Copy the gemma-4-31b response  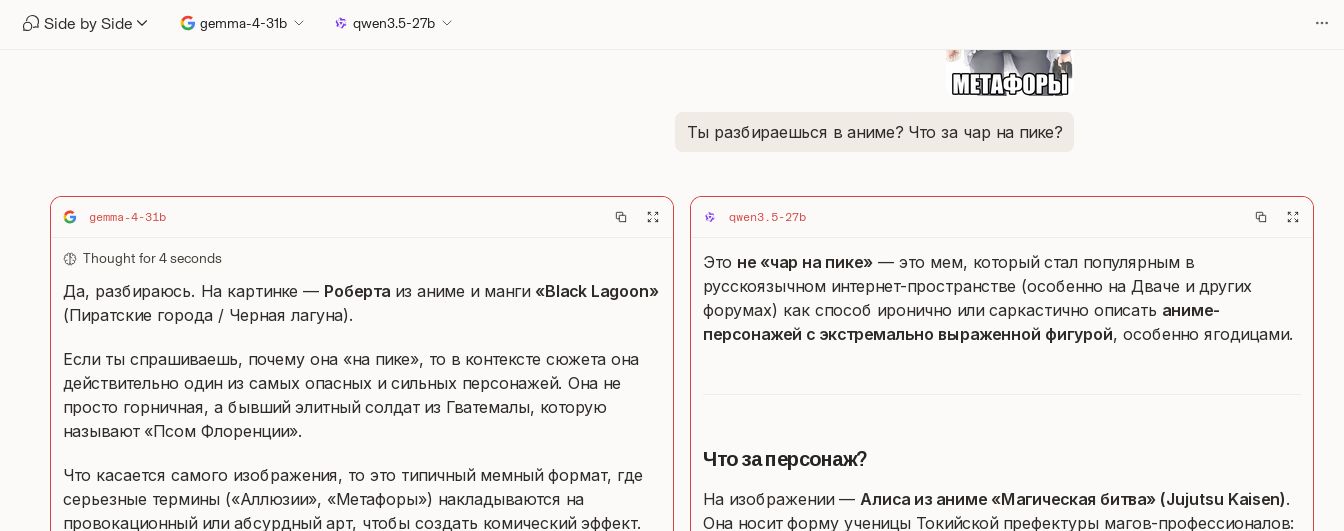coord(621,217)
